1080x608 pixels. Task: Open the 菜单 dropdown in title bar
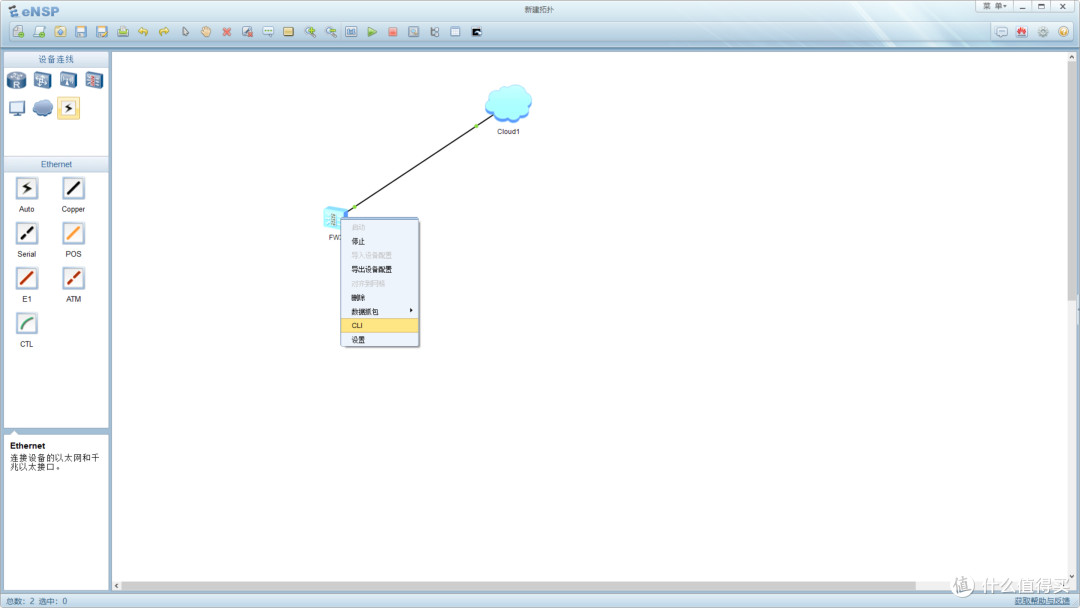995,6
